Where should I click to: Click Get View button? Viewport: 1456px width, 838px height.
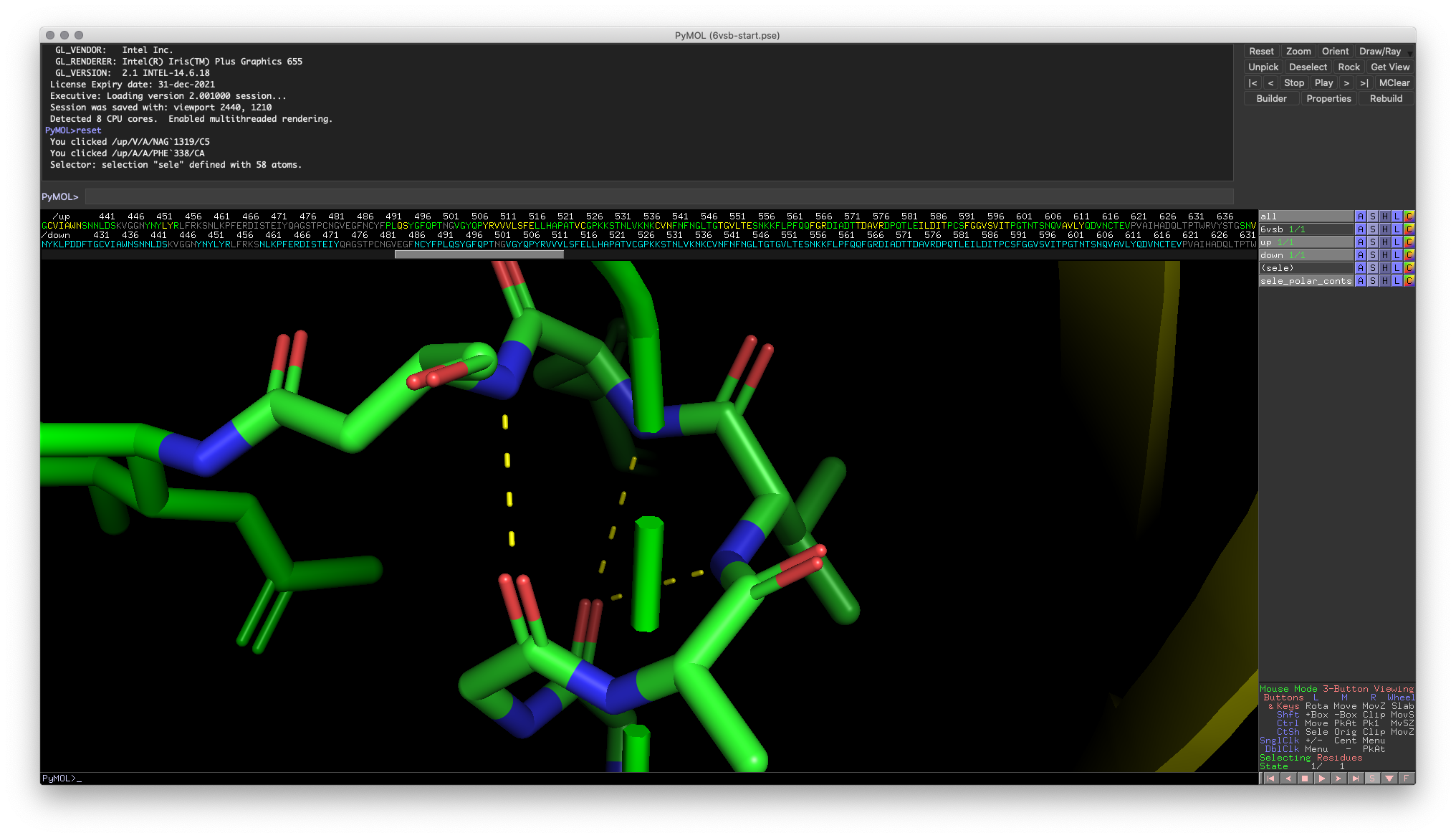pyautogui.click(x=1390, y=67)
